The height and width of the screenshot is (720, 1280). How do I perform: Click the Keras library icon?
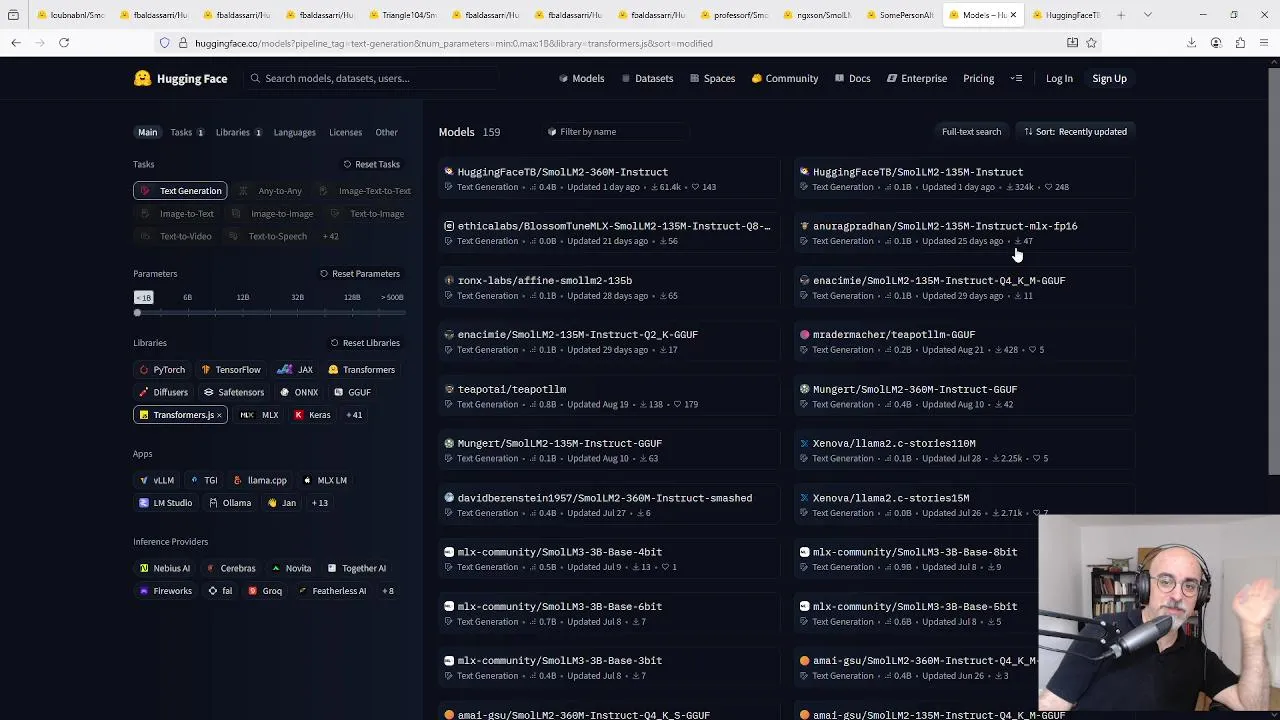click(298, 415)
